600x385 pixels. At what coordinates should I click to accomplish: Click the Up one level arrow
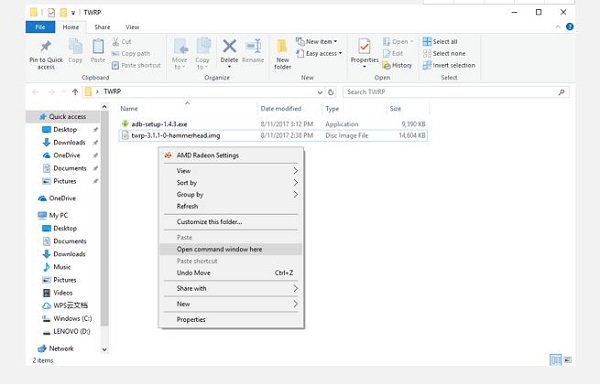pyautogui.click(x=75, y=92)
